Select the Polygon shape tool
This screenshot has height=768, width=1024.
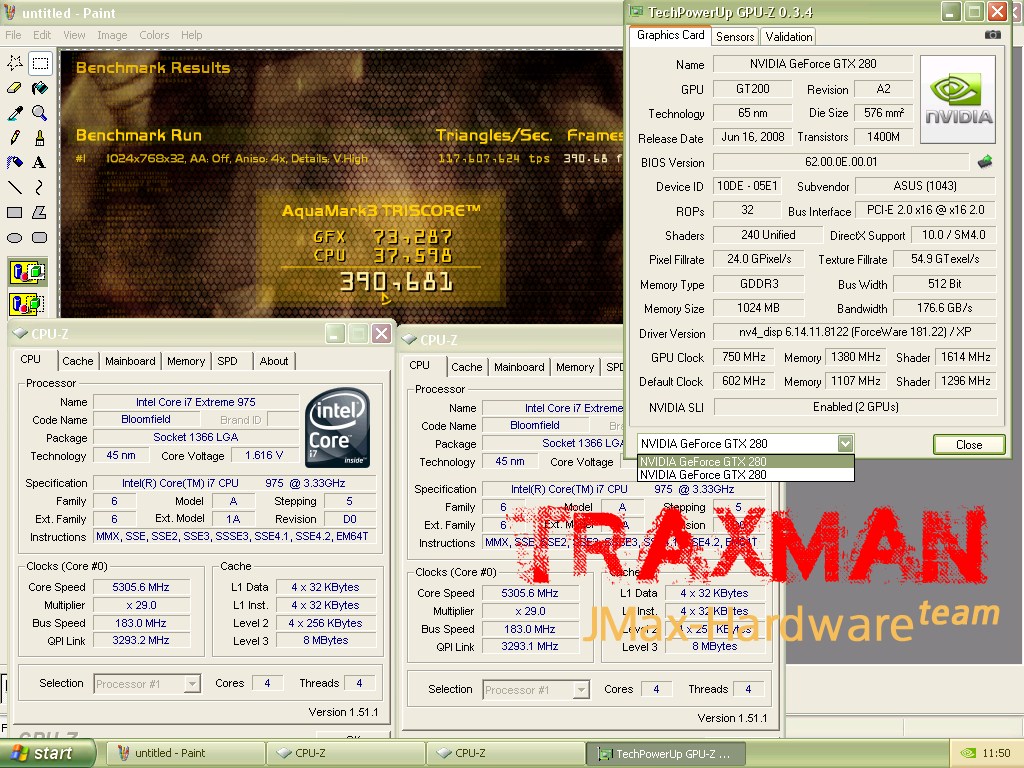coord(40,213)
